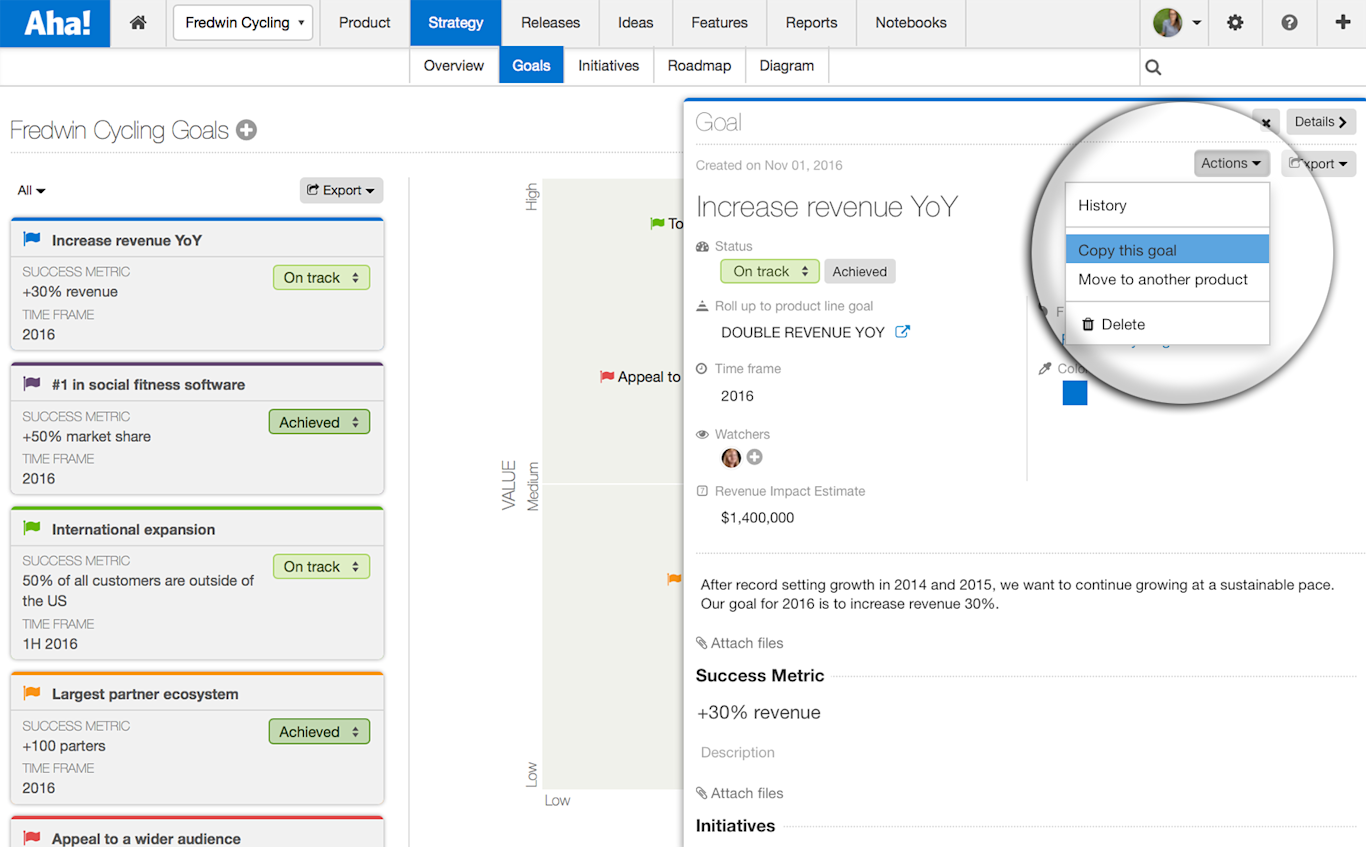Click the user profile avatar thumbnail
This screenshot has width=1366, height=847.
[x=1167, y=22]
